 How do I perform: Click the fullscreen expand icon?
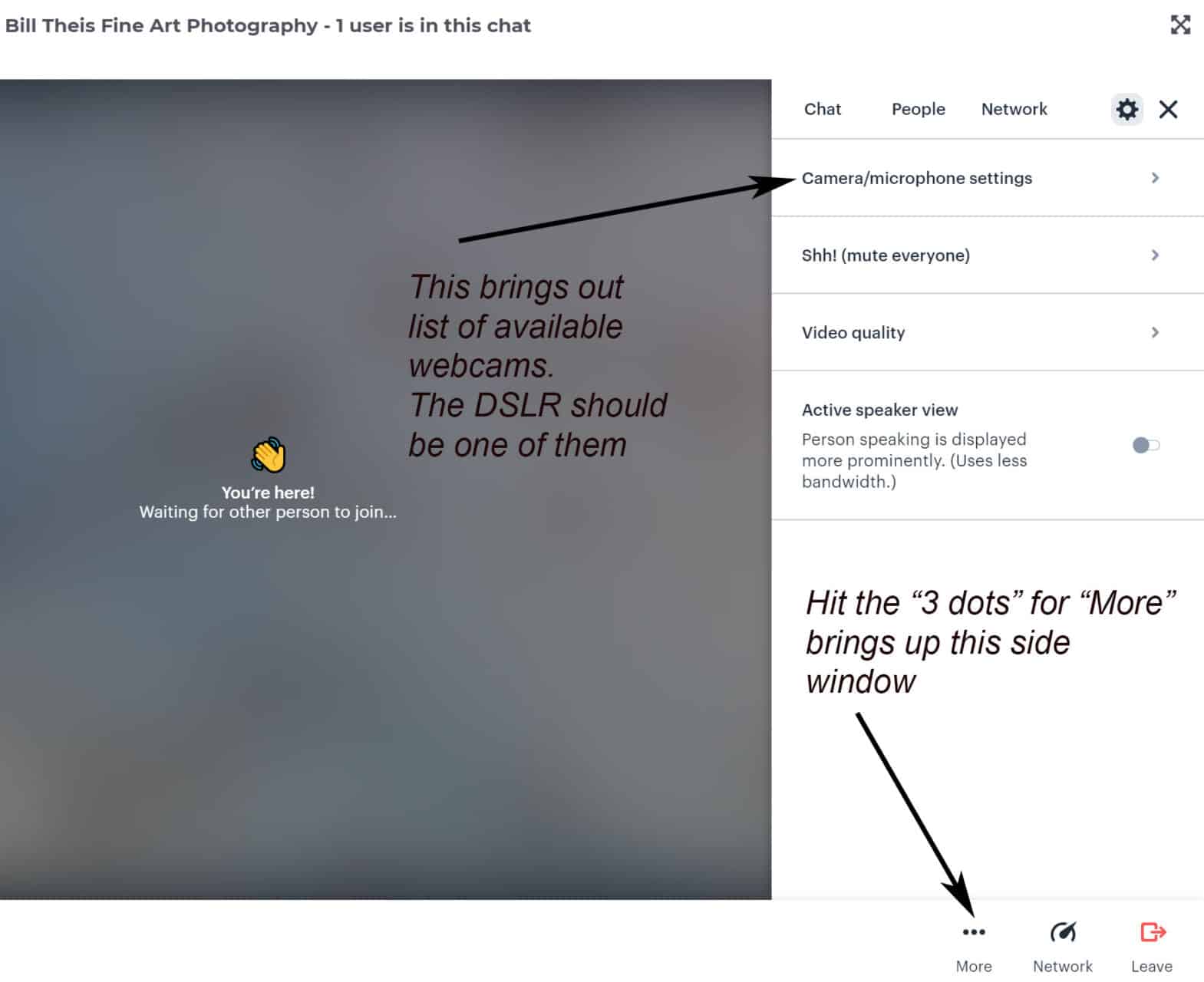pos(1180,25)
